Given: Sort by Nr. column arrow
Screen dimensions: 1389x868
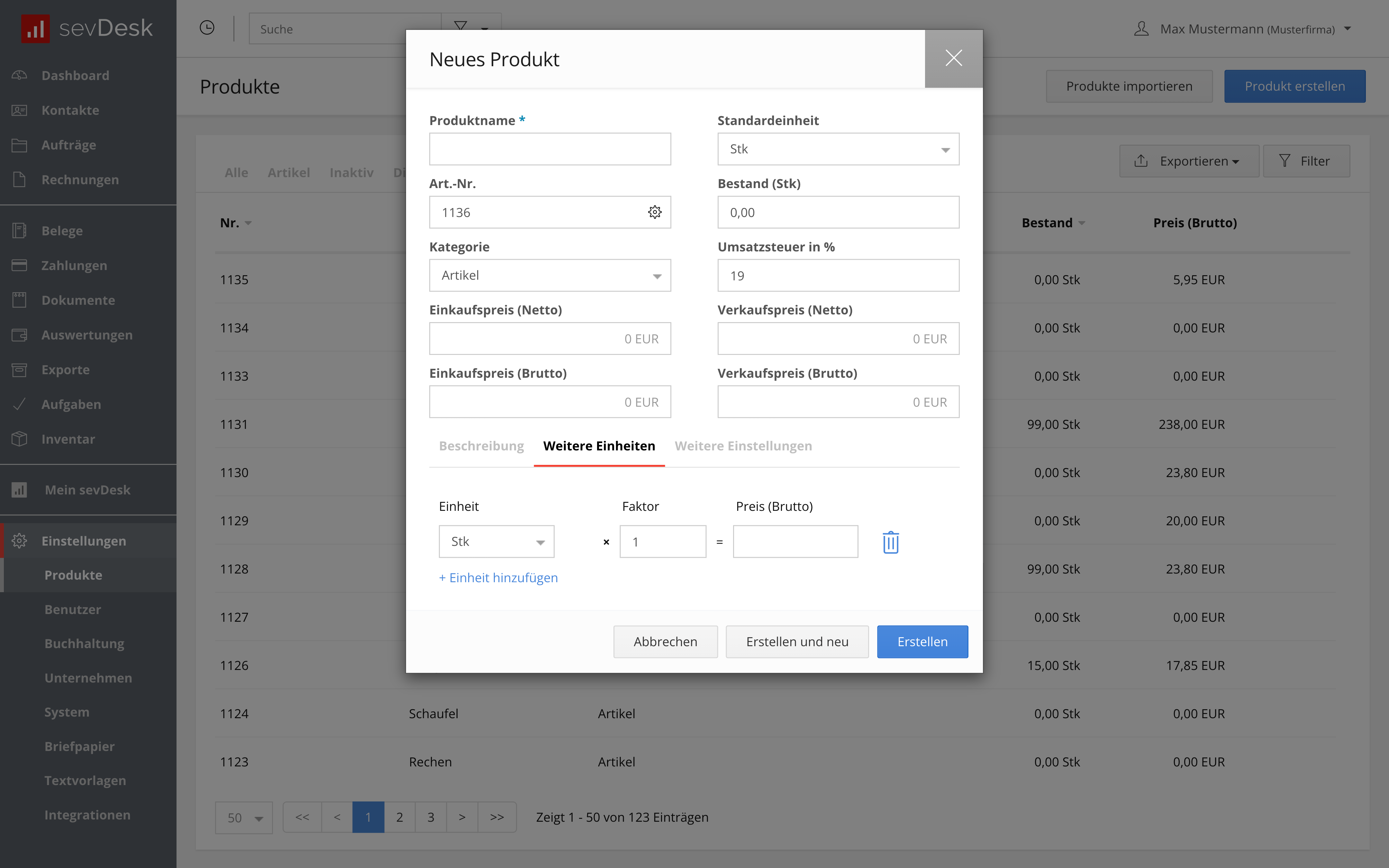Looking at the screenshot, I should (x=248, y=223).
